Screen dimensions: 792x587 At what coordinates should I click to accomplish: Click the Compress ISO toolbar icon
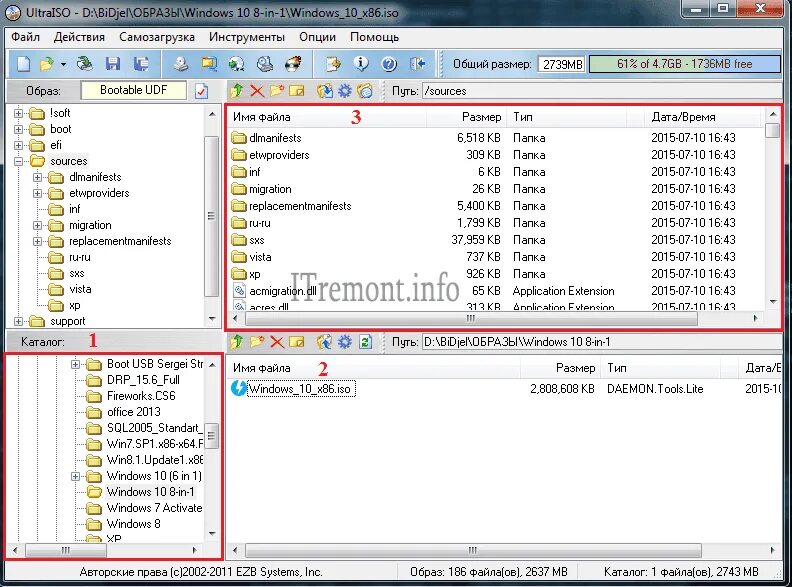coord(265,64)
